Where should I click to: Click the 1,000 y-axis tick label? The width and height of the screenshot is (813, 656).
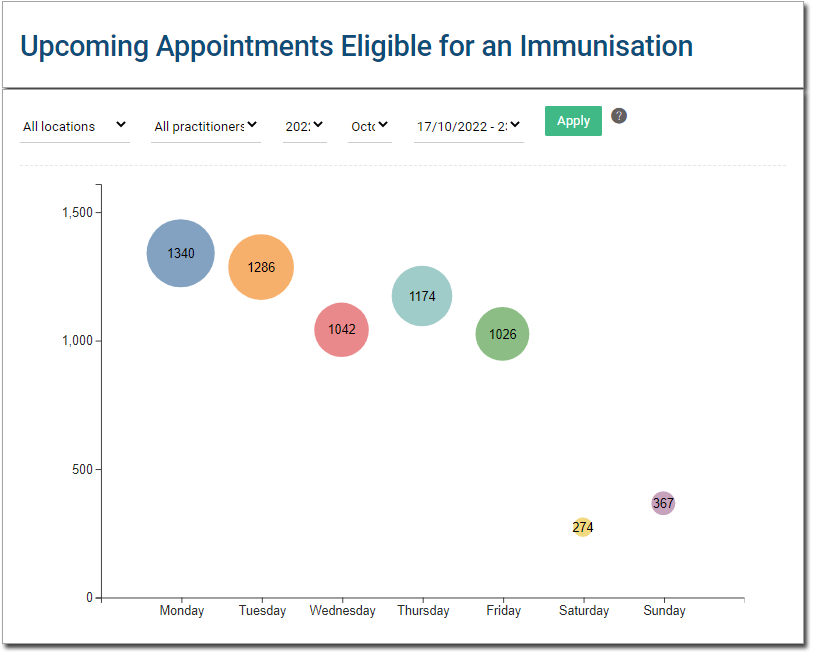76,341
